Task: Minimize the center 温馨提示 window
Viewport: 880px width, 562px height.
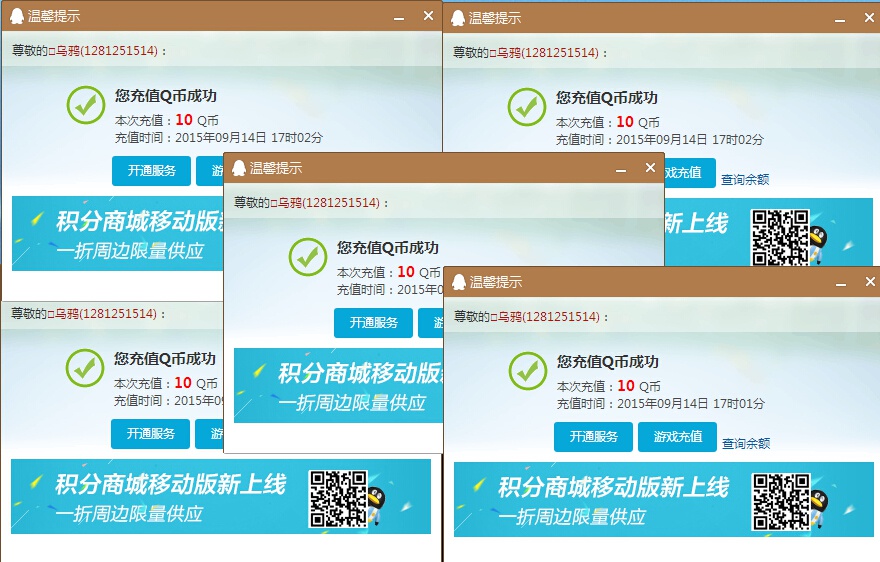Action: 621,170
